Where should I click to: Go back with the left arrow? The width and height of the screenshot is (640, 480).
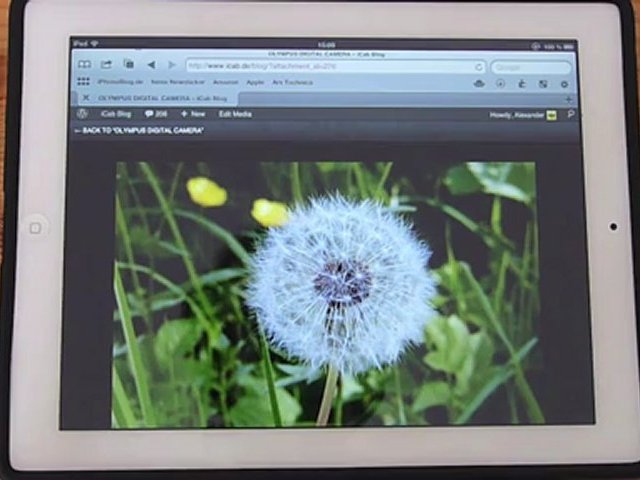pos(150,65)
